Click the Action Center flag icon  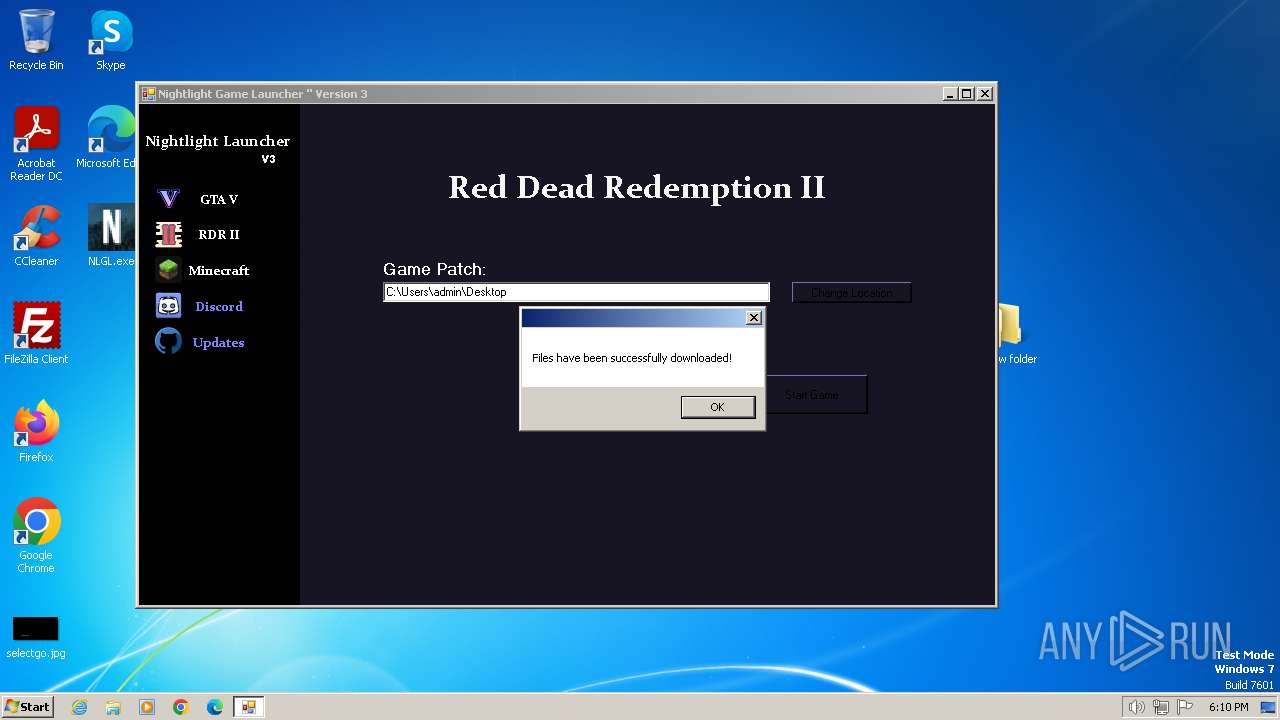click(x=1185, y=707)
